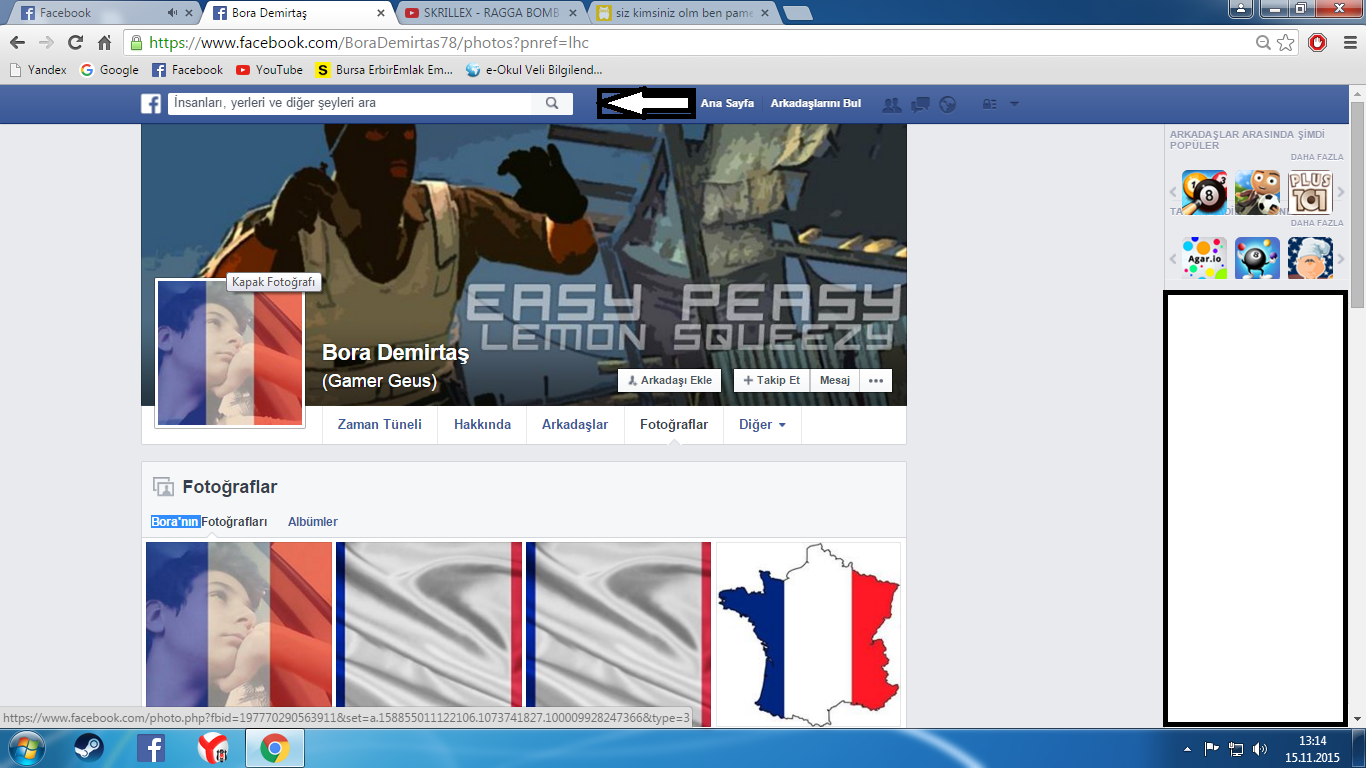Open the YouTube bookmark
1366x768 pixels.
coord(269,70)
